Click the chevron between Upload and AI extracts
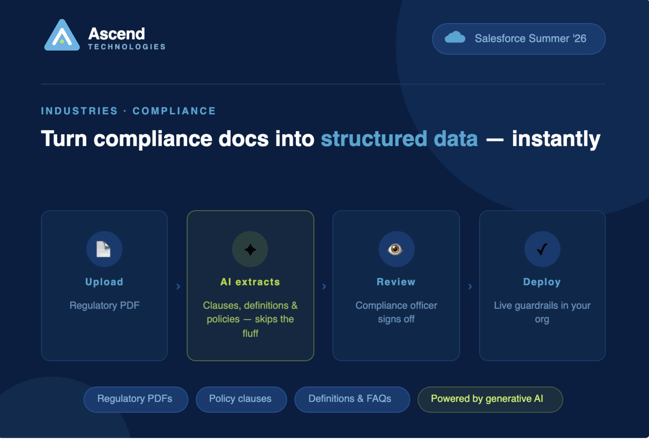Viewport: 649px width, 439px height. coord(178,287)
